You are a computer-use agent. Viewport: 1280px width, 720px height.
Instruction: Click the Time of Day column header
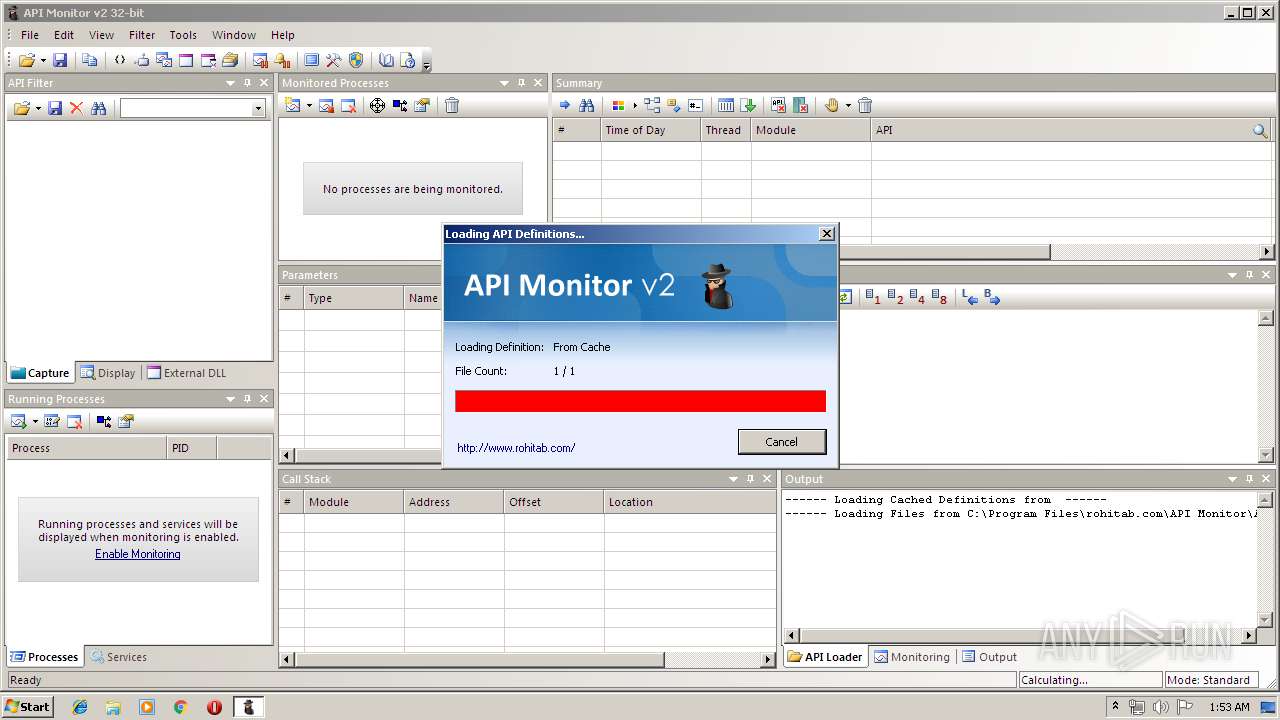[650, 130]
